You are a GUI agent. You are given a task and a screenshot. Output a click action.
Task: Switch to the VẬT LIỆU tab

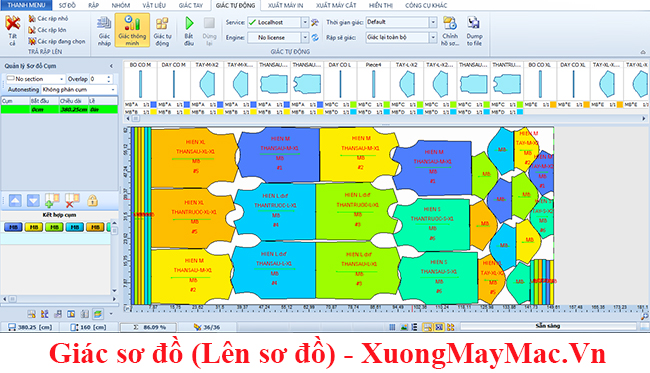point(154,5)
